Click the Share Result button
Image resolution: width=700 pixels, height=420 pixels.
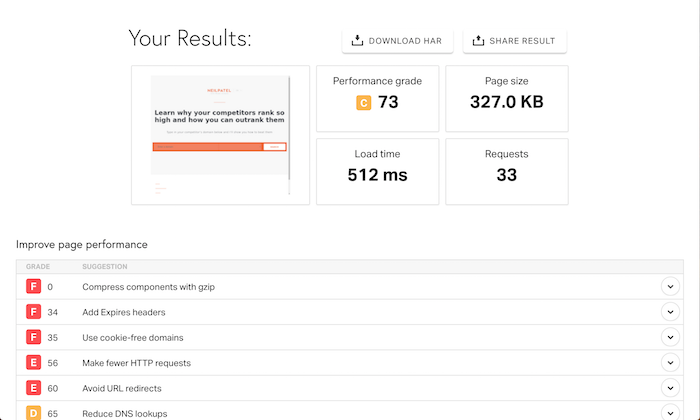point(514,41)
